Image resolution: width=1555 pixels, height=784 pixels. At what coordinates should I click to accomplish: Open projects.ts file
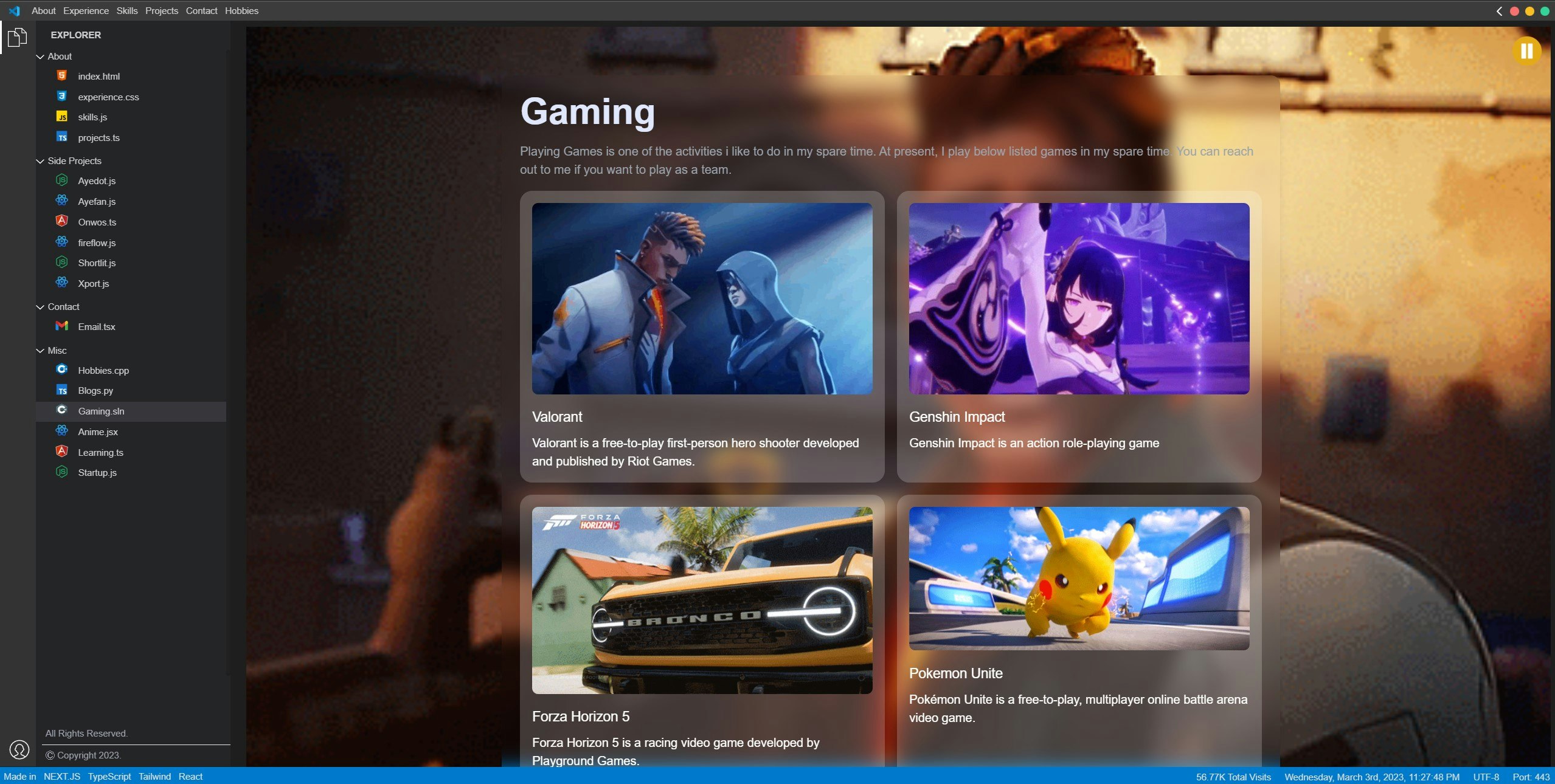pos(131,137)
